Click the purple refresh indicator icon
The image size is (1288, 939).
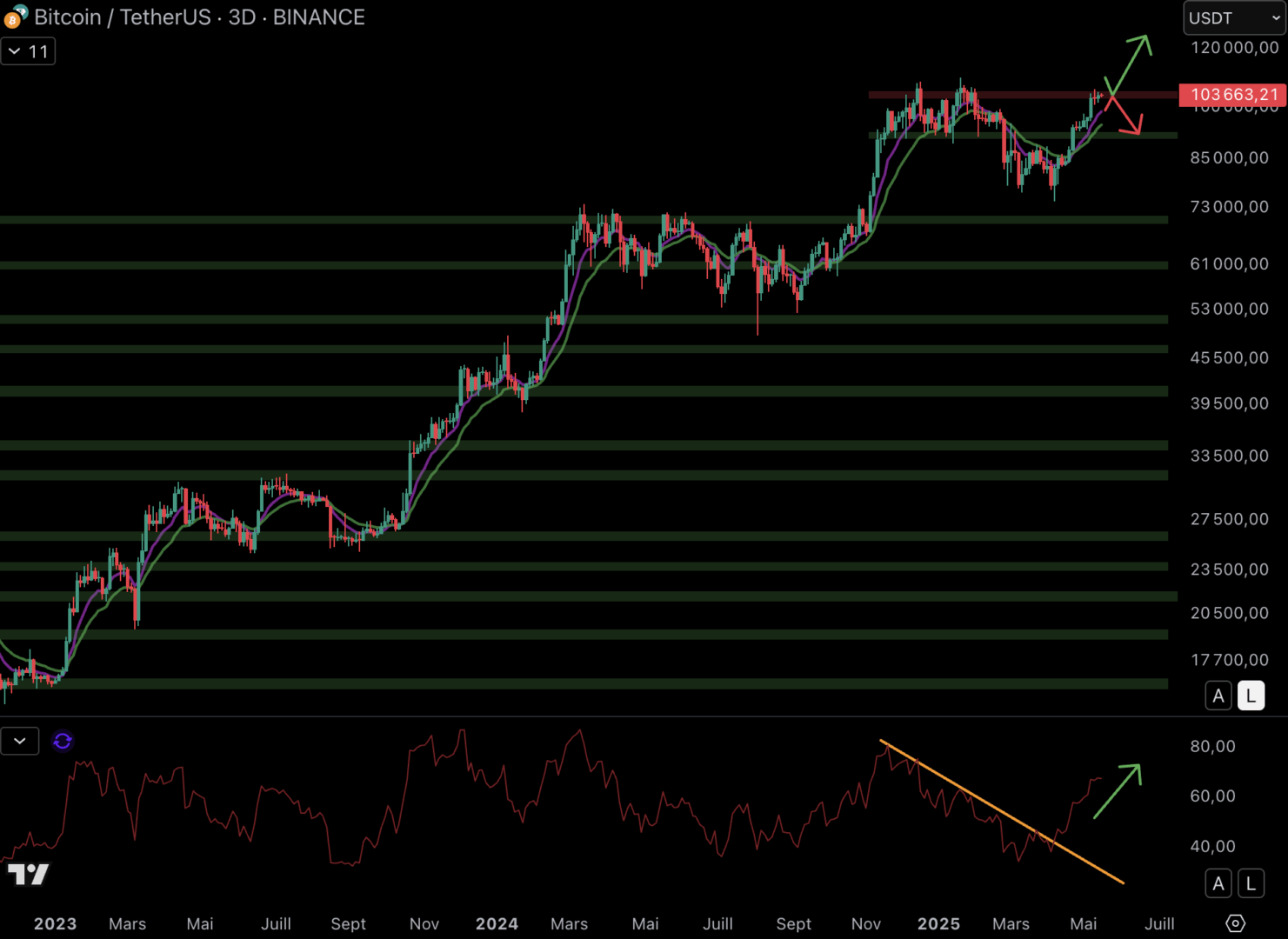pos(63,741)
